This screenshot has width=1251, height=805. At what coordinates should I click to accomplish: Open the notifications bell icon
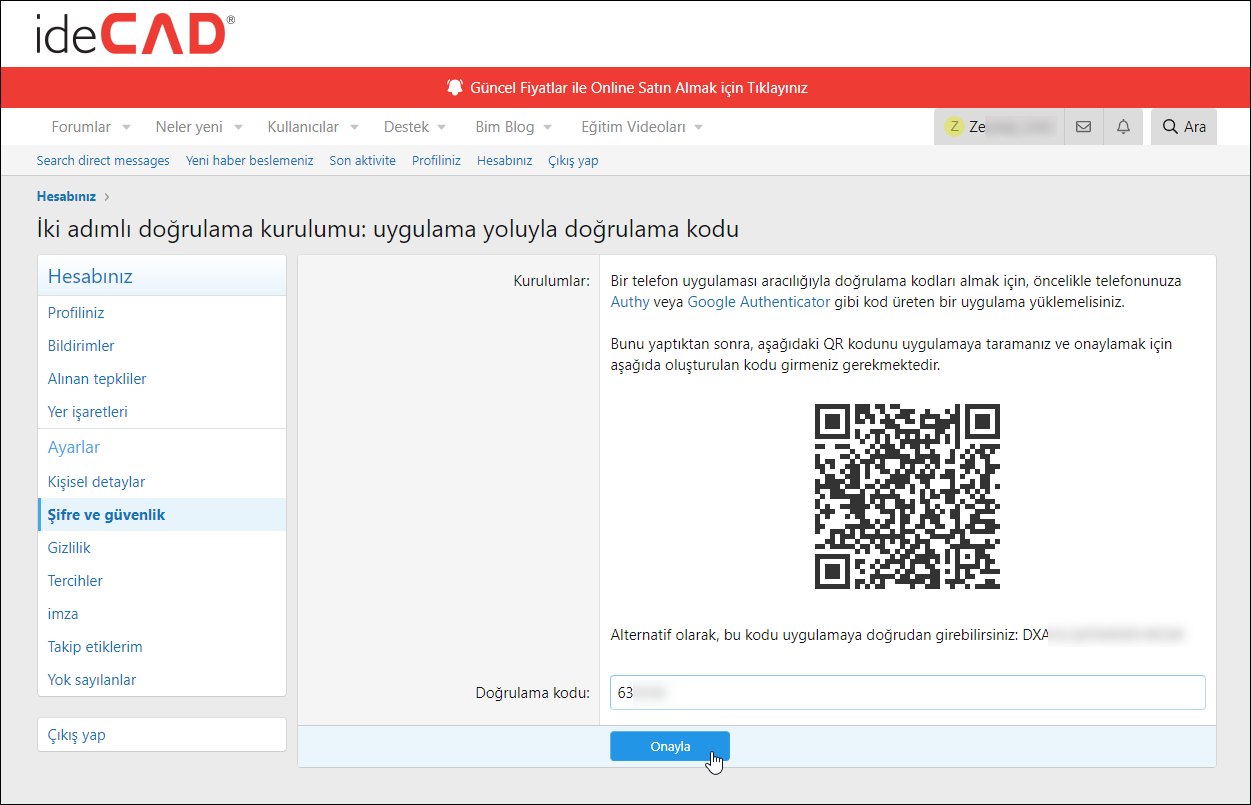1123,127
